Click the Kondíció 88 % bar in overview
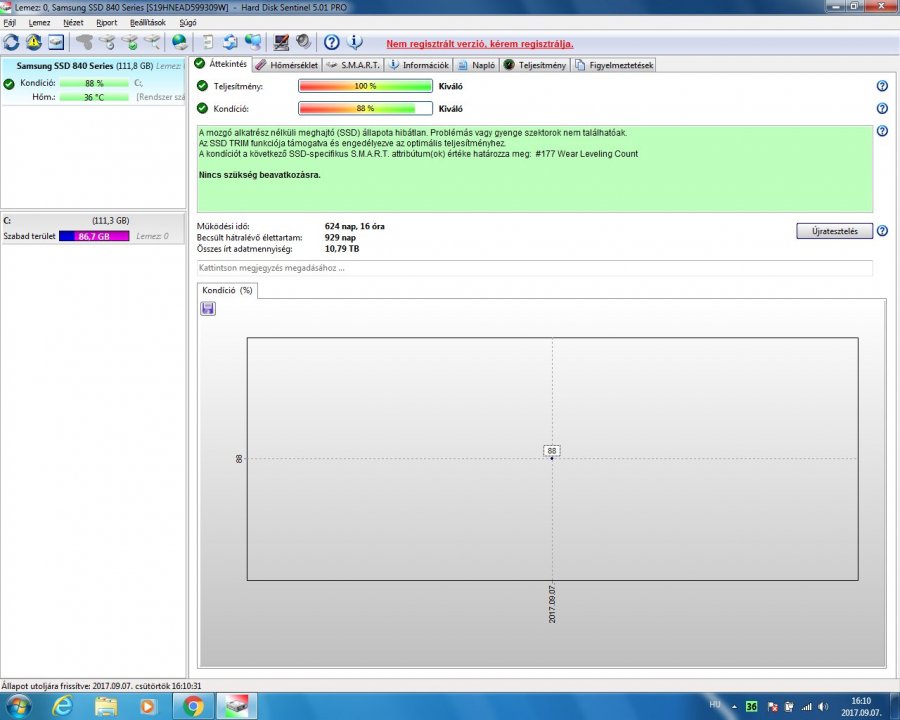900x720 pixels. click(365, 109)
